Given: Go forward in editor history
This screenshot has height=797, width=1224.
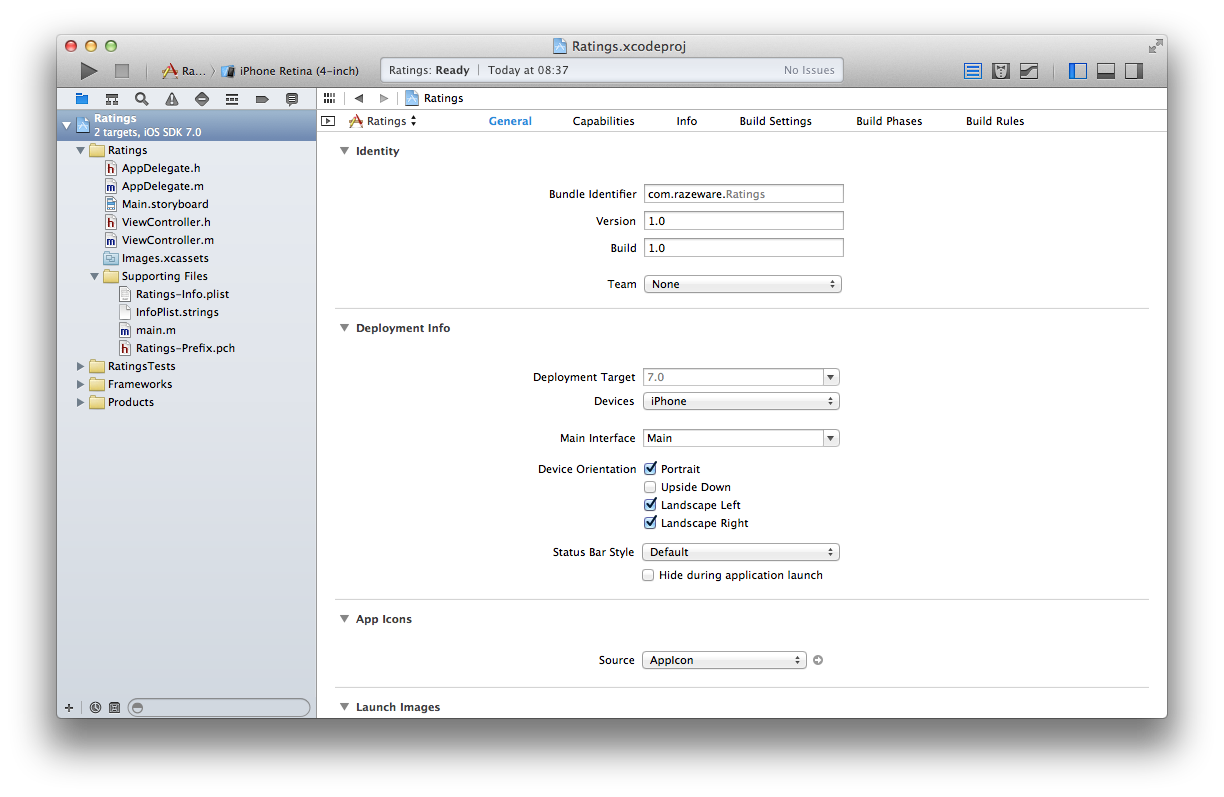Looking at the screenshot, I should coord(384,98).
